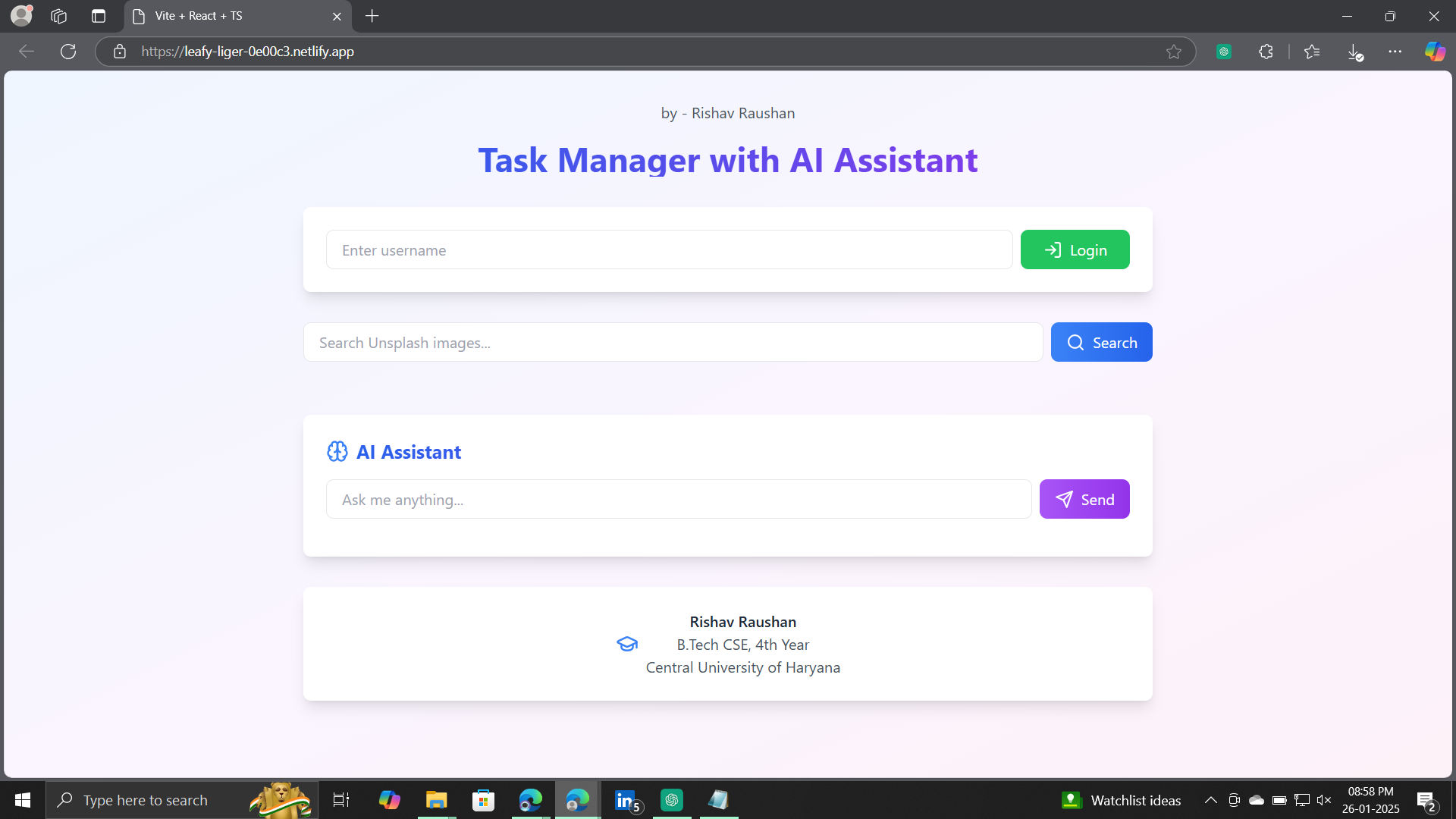Click the green Login button
Image resolution: width=1456 pixels, height=819 pixels.
pos(1075,249)
